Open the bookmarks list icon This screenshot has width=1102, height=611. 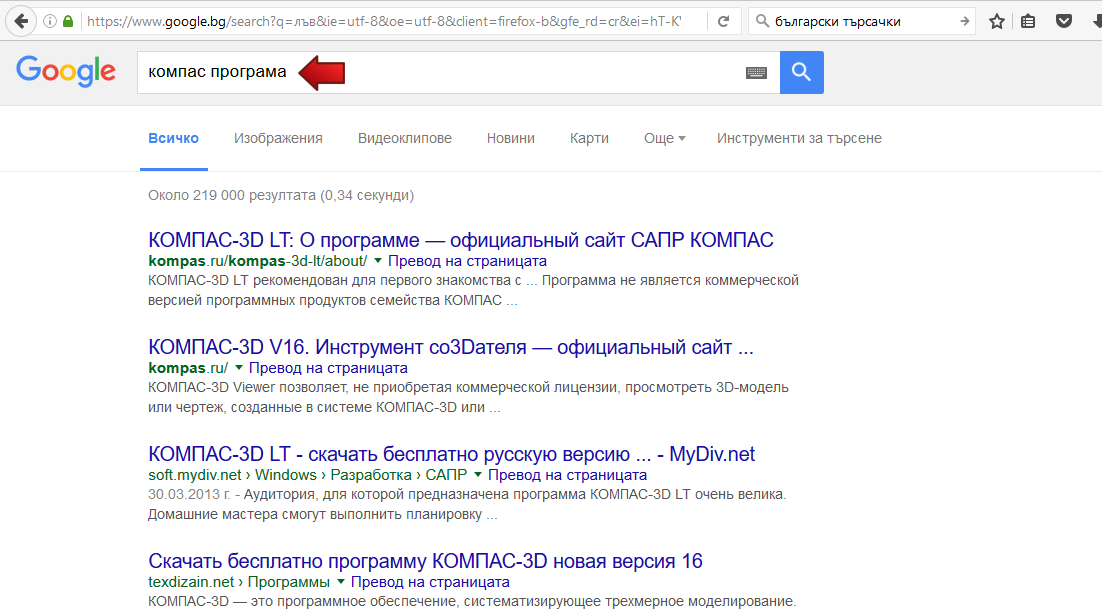[1029, 21]
